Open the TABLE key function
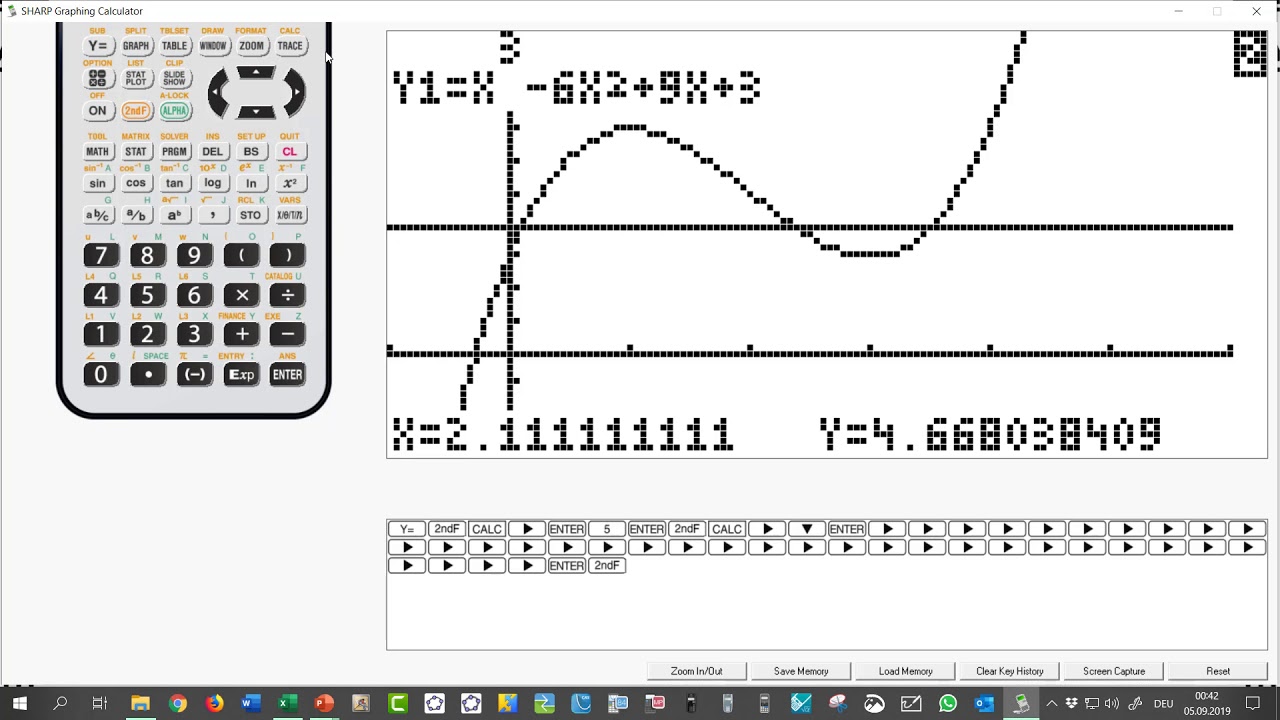Screen dimensions: 1280x720 tap(174, 46)
